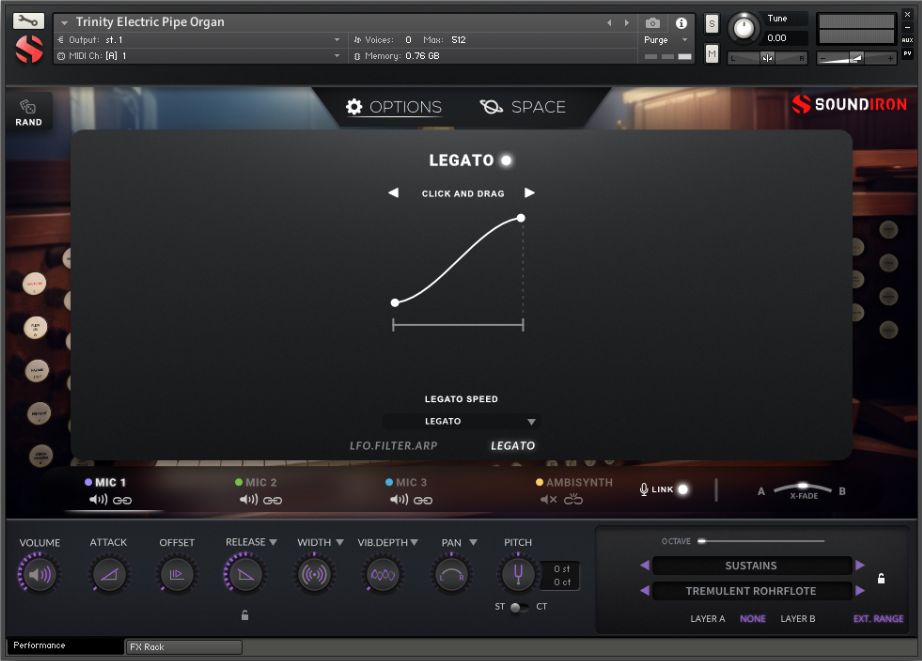Viewport: 922px width, 661px height.
Task: Toggle the Legato on/off switch
Action: [x=506, y=160]
